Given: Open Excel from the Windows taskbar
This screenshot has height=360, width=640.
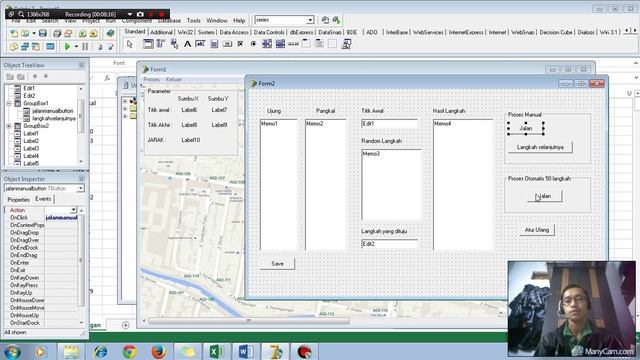Looking at the screenshot, I should (216, 351).
